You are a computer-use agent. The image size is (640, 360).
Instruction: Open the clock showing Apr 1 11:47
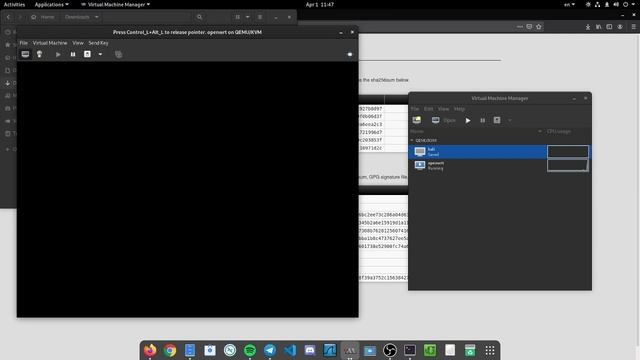320,4
